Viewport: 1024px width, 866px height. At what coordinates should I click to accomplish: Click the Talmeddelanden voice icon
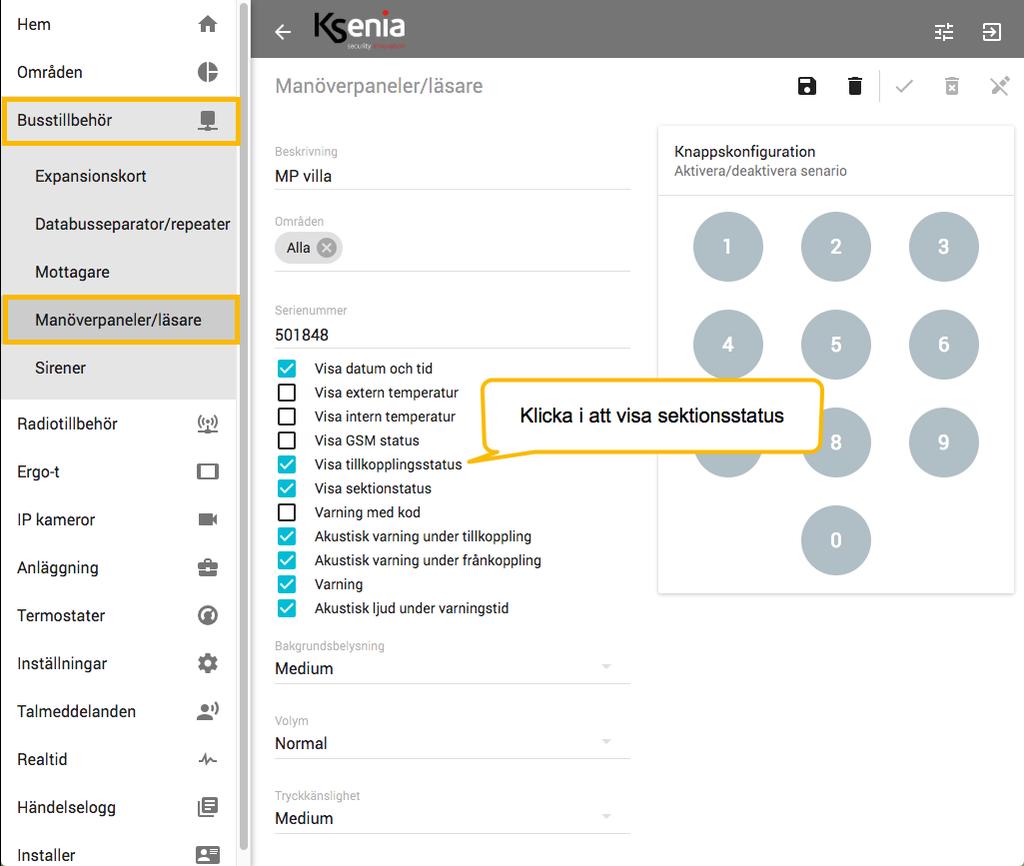pos(208,711)
